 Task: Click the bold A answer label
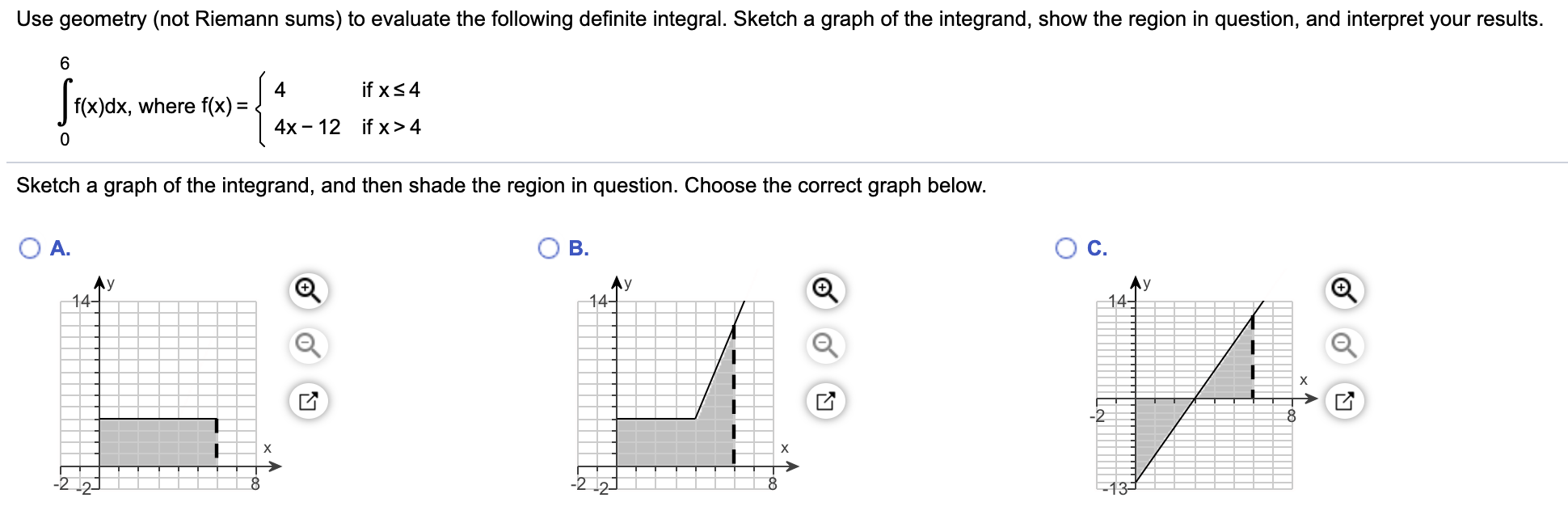(61, 249)
